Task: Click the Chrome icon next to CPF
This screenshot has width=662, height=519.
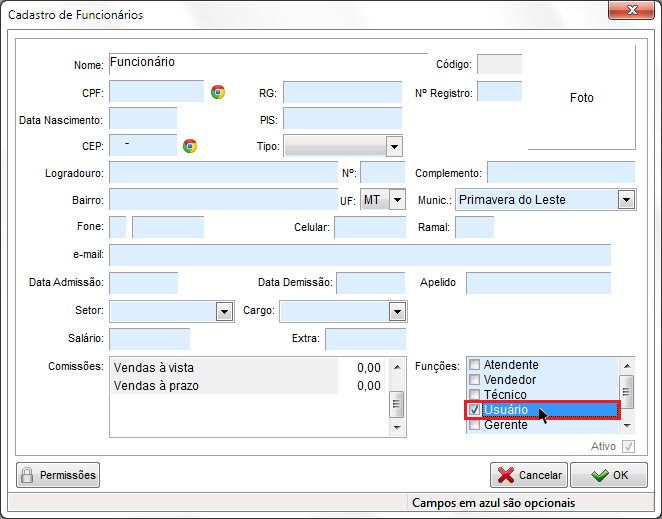Action: tap(218, 92)
